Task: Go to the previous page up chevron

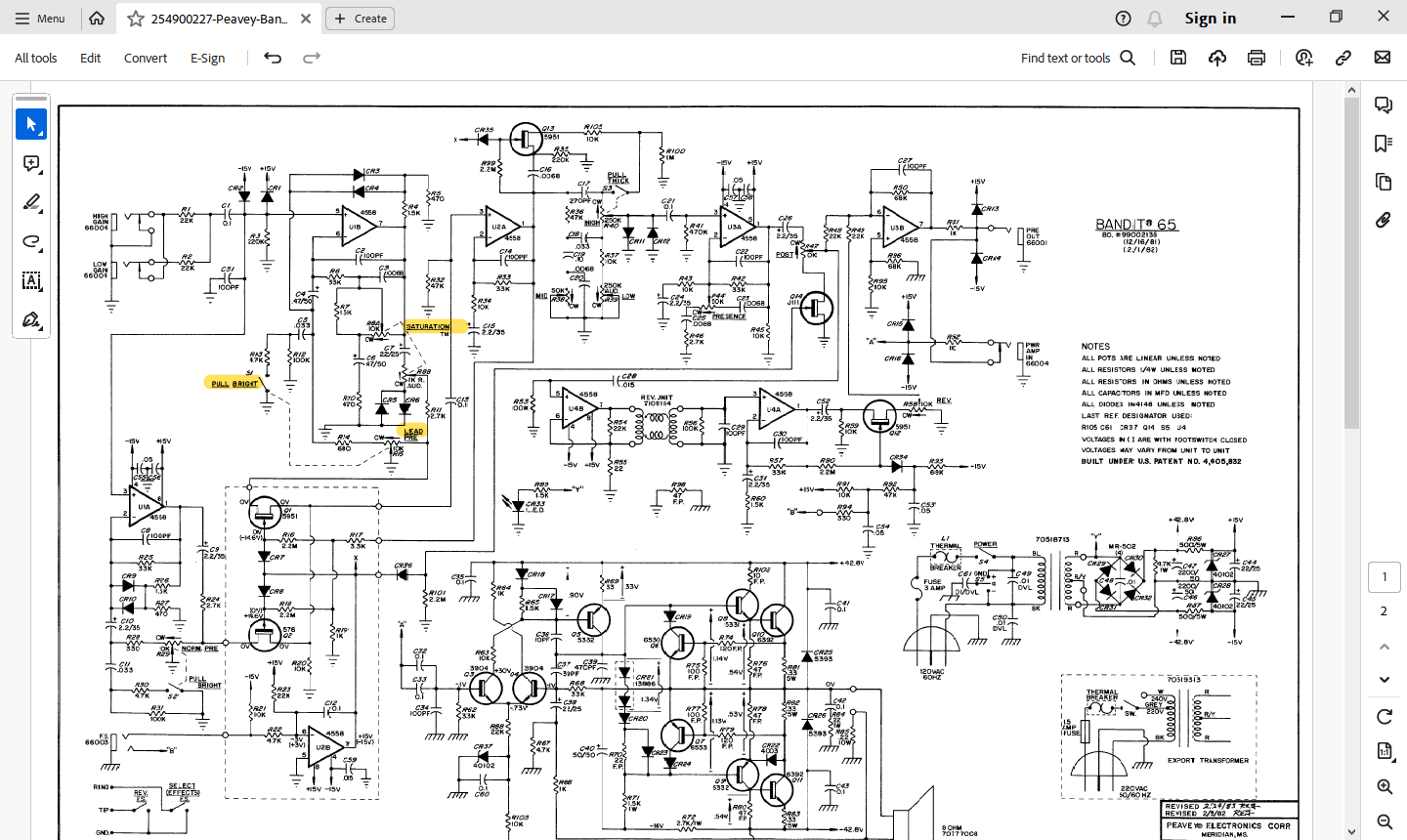Action: (x=1384, y=647)
